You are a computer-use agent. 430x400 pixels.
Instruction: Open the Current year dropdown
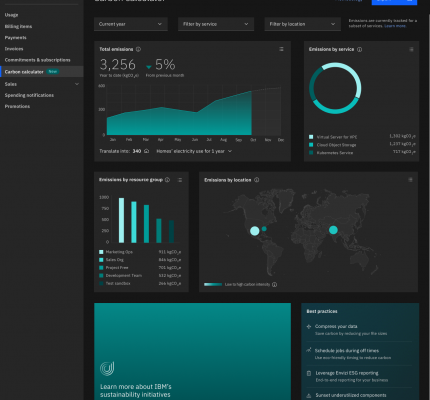pyautogui.click(x=131, y=24)
